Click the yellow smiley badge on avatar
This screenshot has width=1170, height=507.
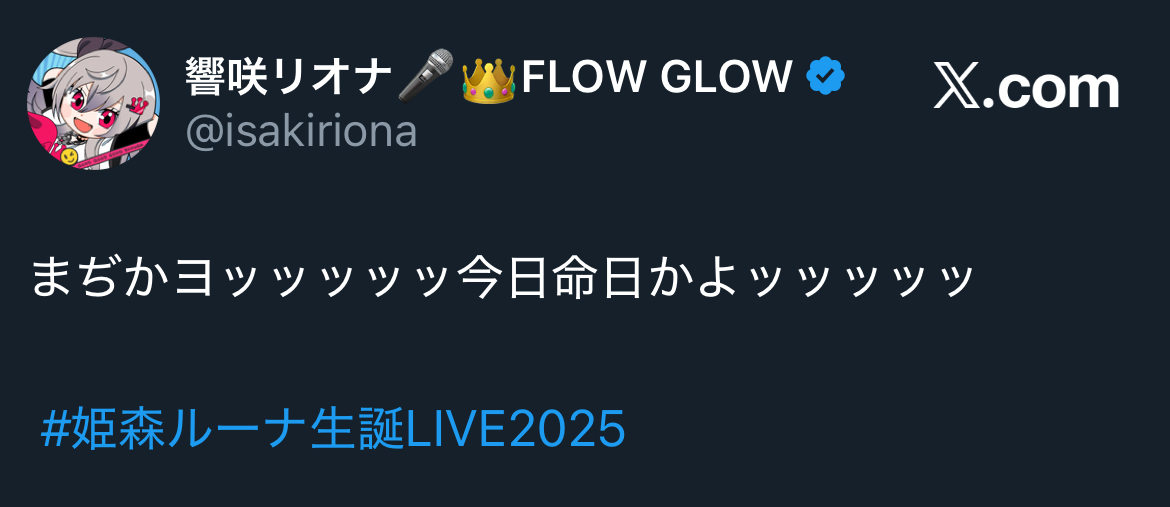click(69, 156)
